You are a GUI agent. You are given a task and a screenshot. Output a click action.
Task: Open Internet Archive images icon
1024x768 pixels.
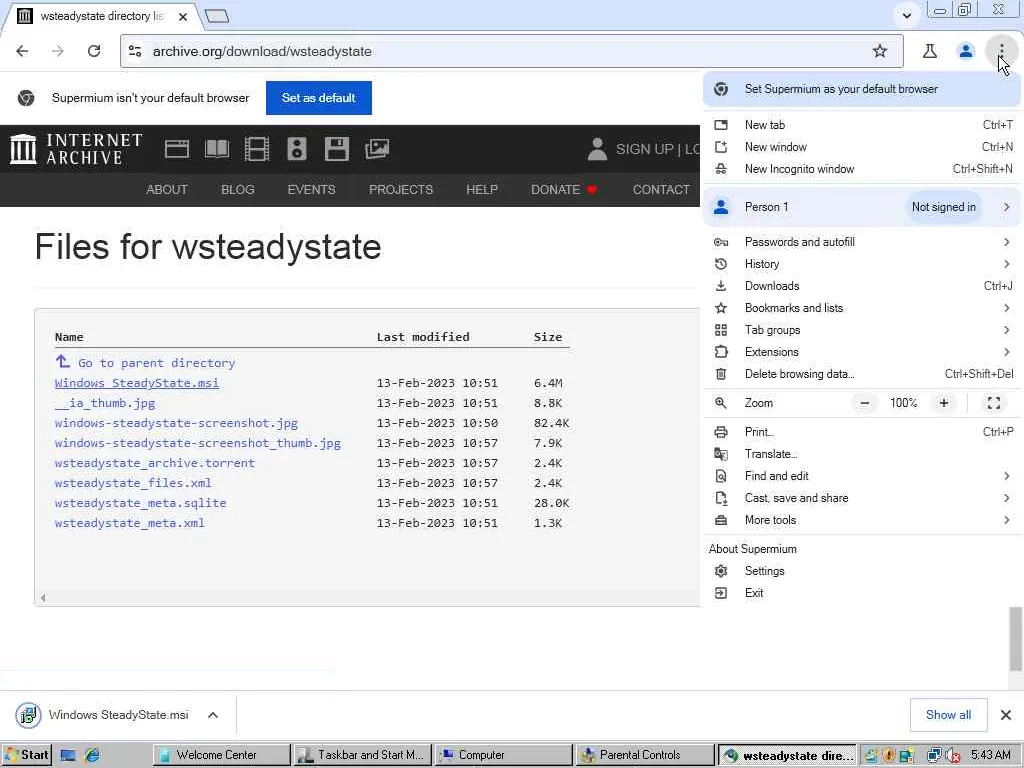pos(377,149)
